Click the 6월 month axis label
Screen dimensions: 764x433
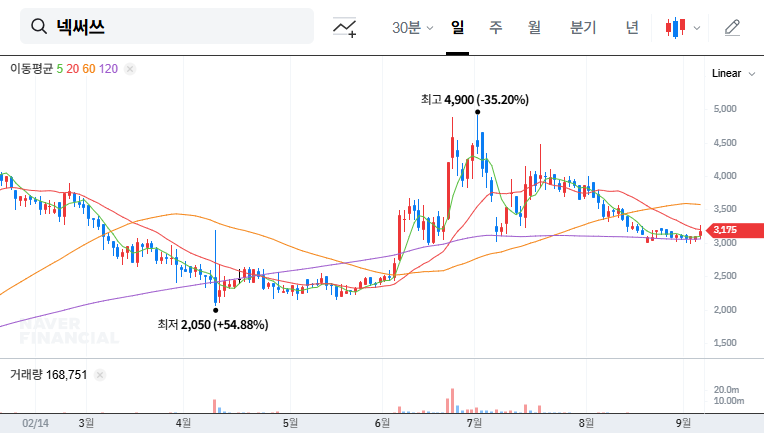pos(382,423)
